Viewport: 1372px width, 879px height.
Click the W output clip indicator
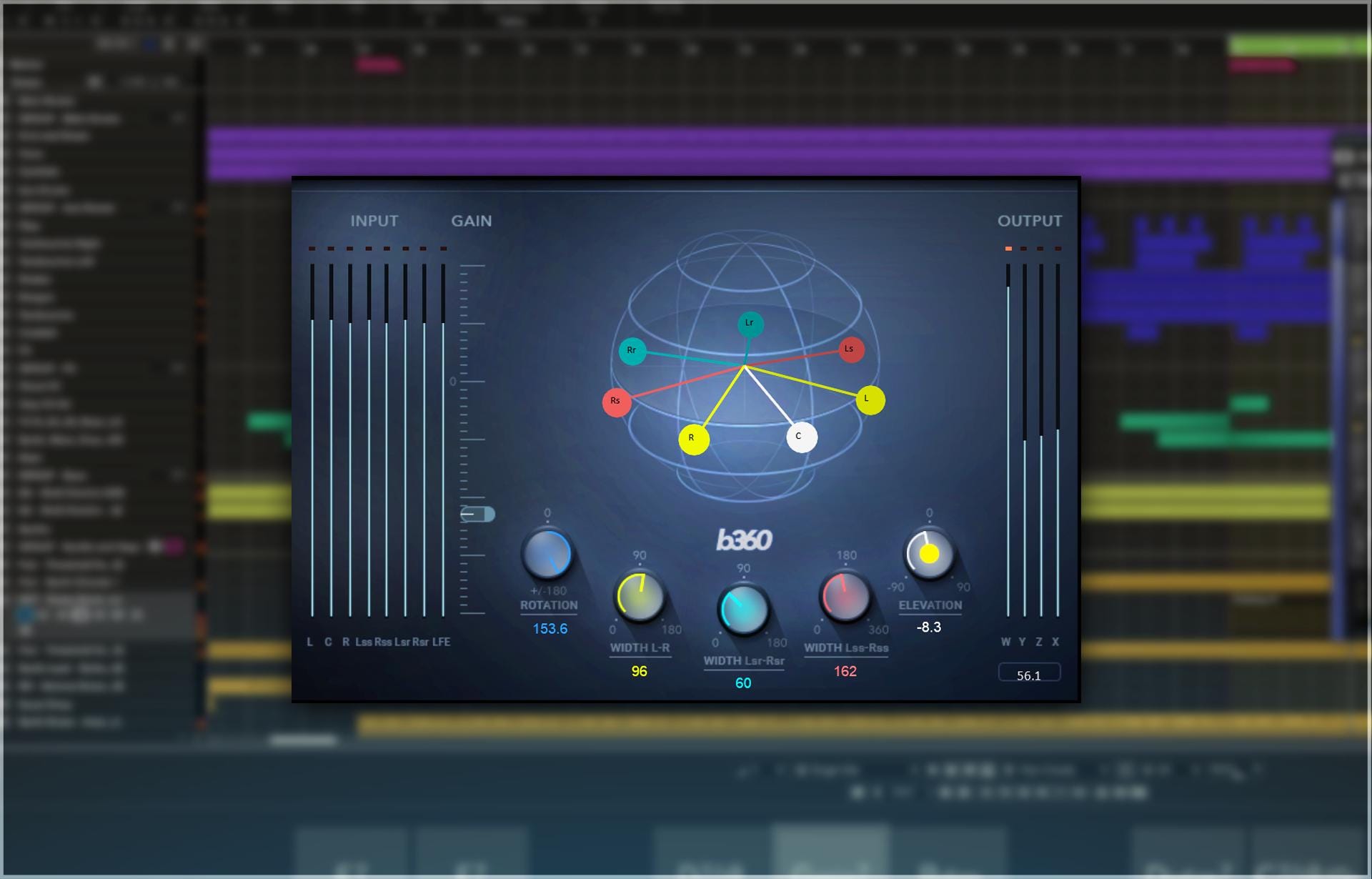(1008, 249)
